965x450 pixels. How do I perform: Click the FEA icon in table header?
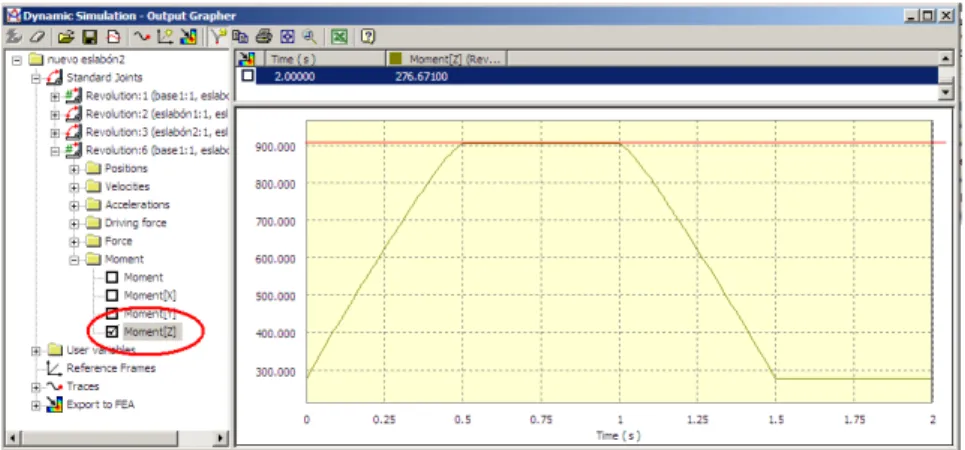[x=246, y=59]
